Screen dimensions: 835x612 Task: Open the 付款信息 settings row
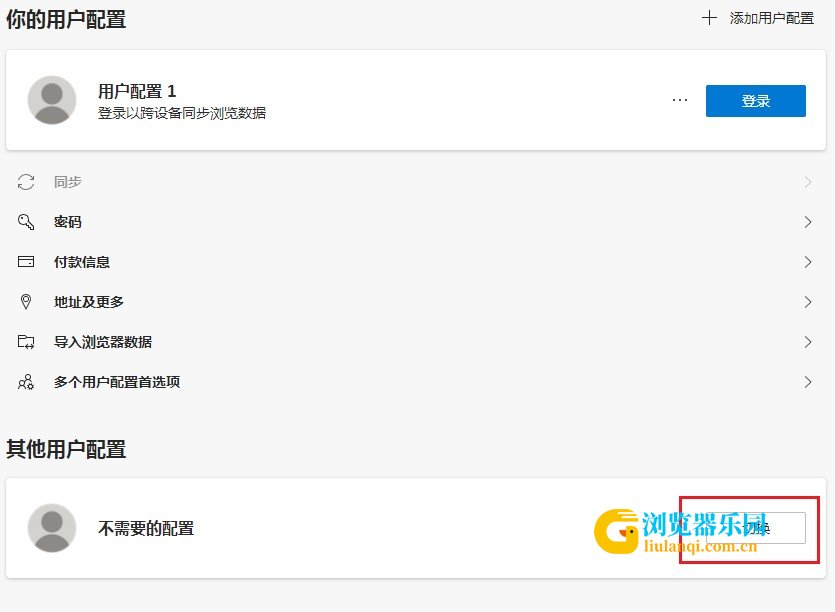415,262
